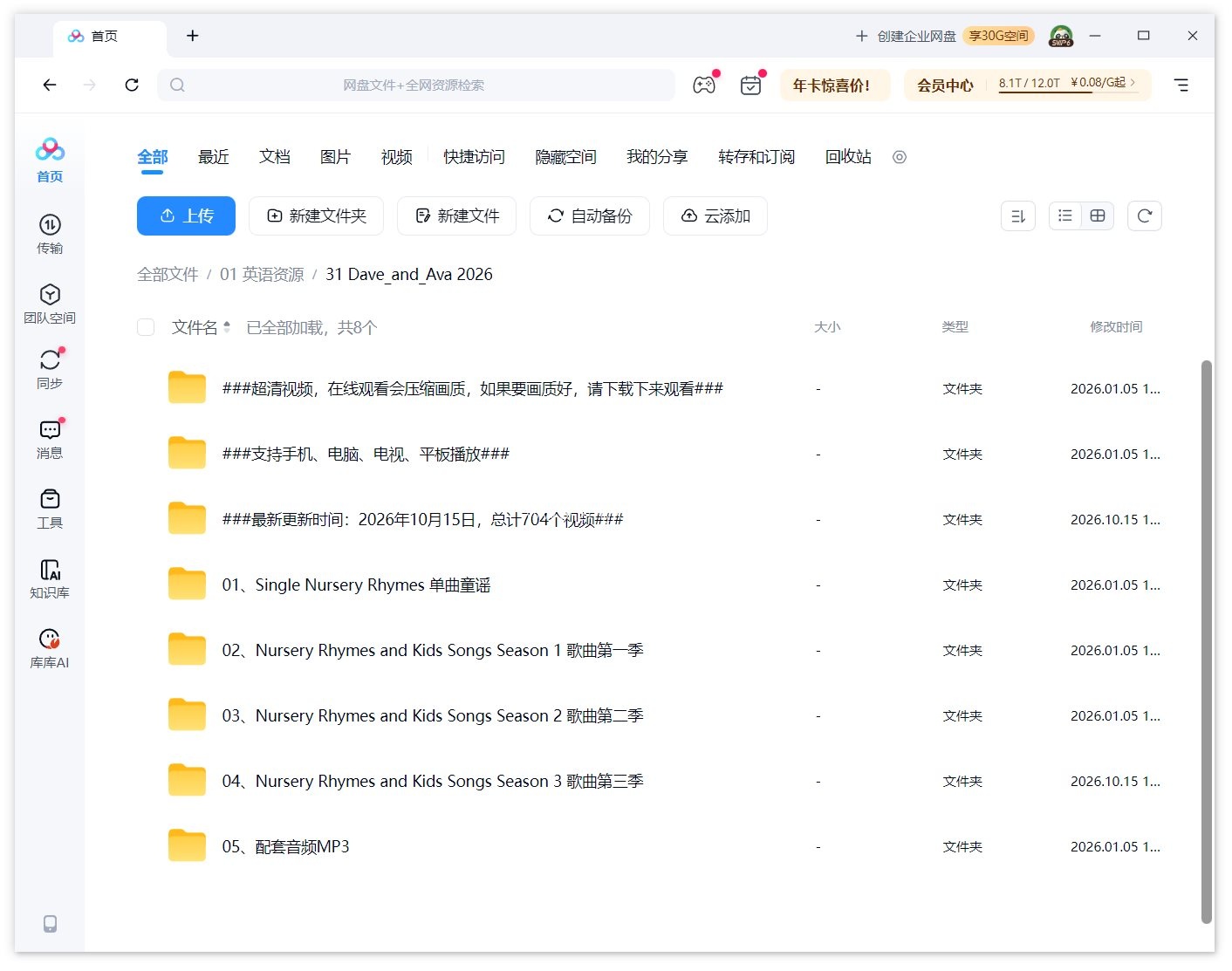This screenshot has height=971, width=1232.
Task: Go to 全部文件 in breadcrumb
Action: (x=168, y=274)
